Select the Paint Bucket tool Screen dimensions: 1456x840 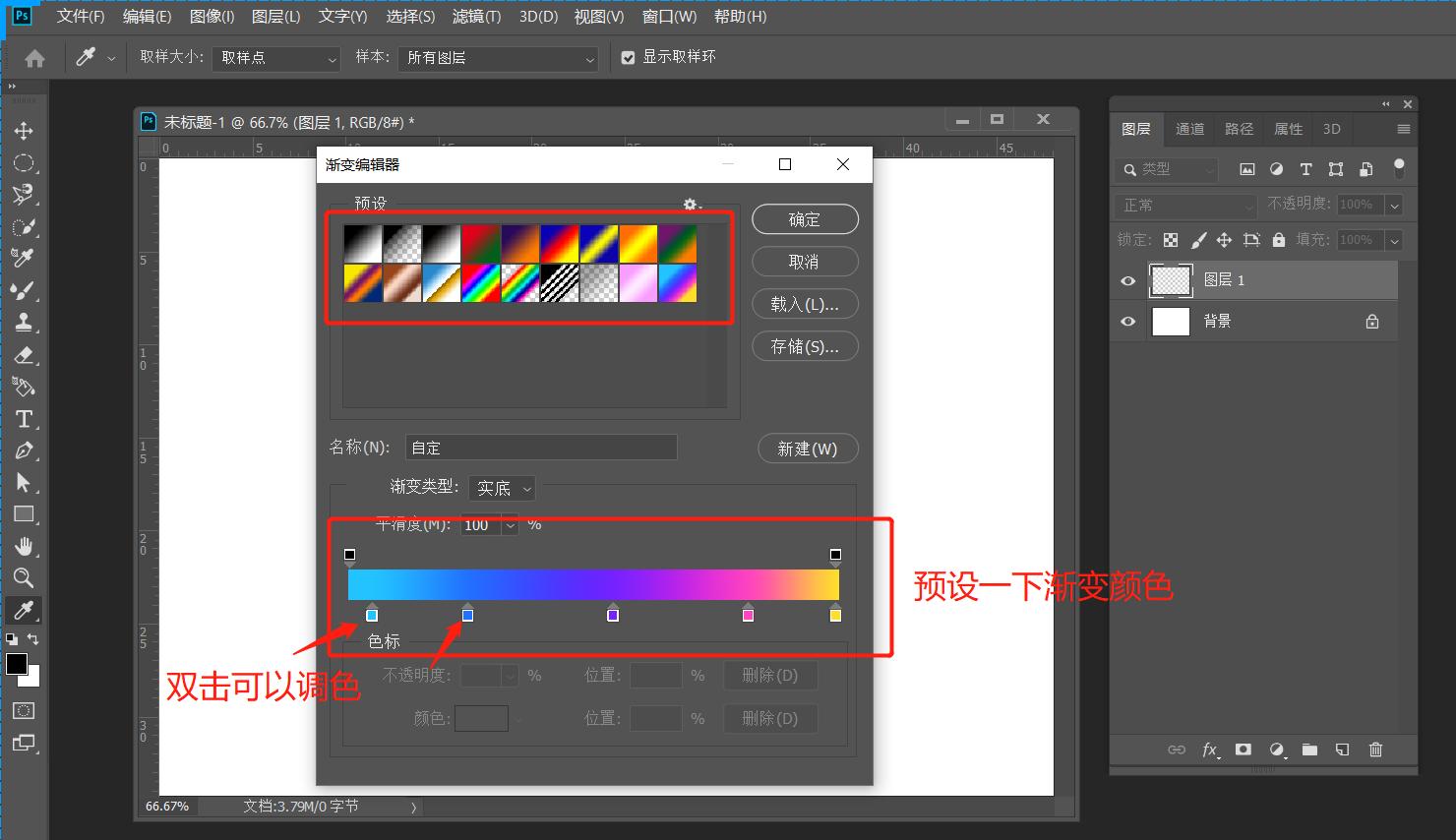click(24, 387)
